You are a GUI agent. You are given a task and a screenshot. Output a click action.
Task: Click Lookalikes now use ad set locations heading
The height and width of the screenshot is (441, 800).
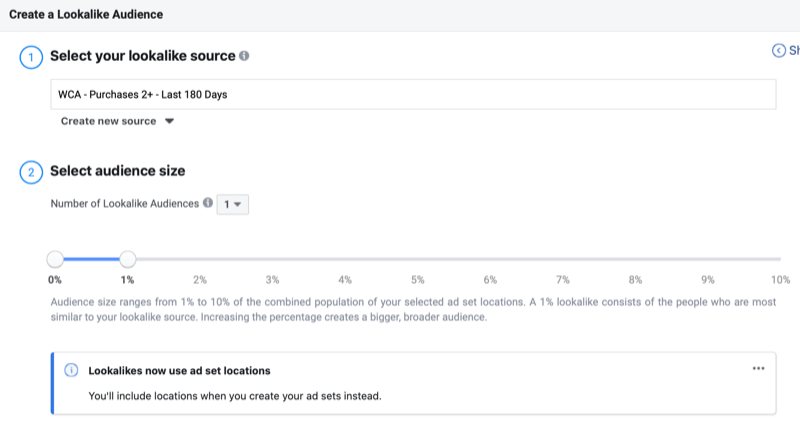click(x=179, y=370)
